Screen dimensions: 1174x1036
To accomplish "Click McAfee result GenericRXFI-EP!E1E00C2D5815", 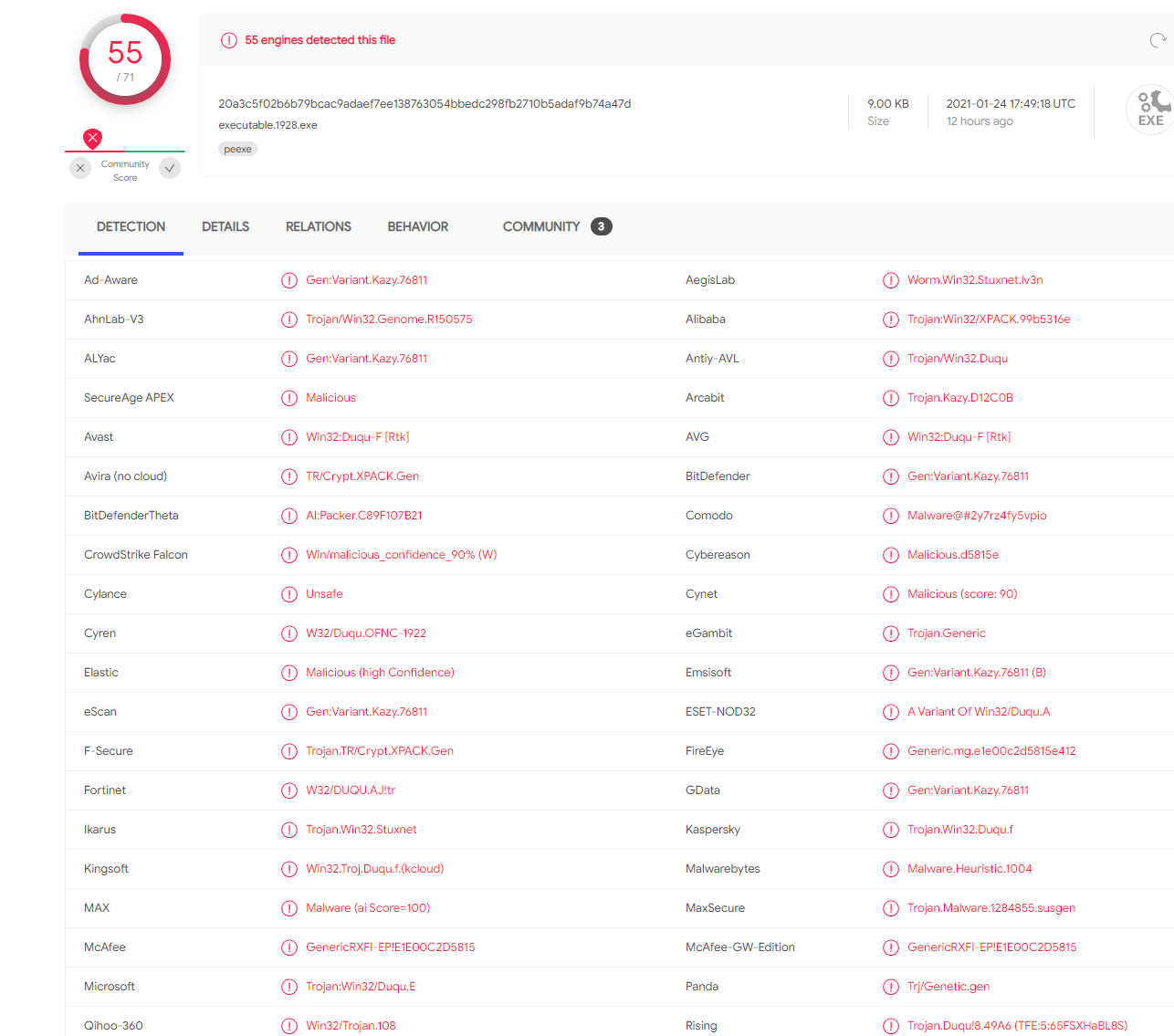I will click(x=391, y=947).
